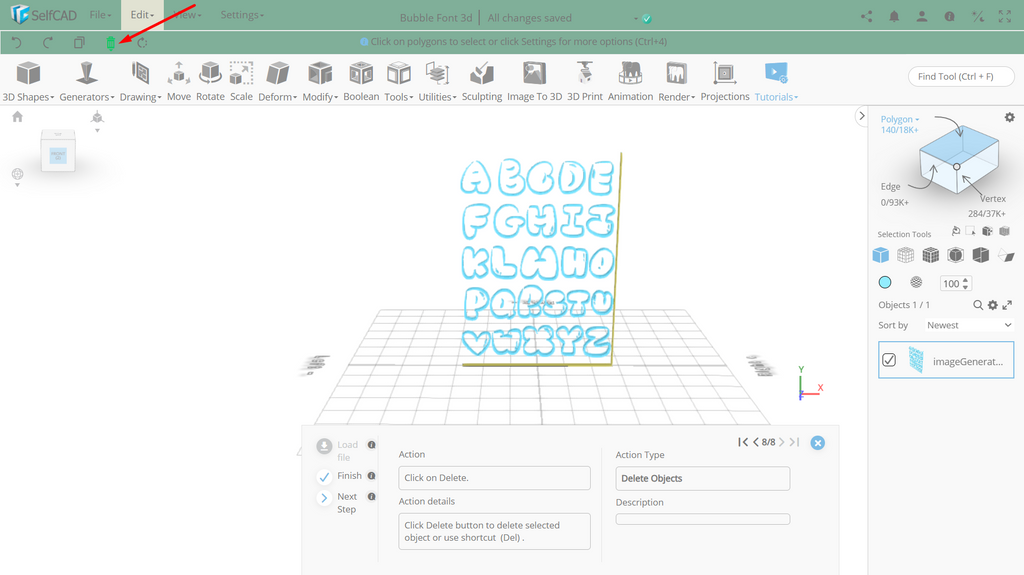Expand the Drawing tools dropdown
This screenshot has height=575, width=1024.
pyautogui.click(x=140, y=82)
